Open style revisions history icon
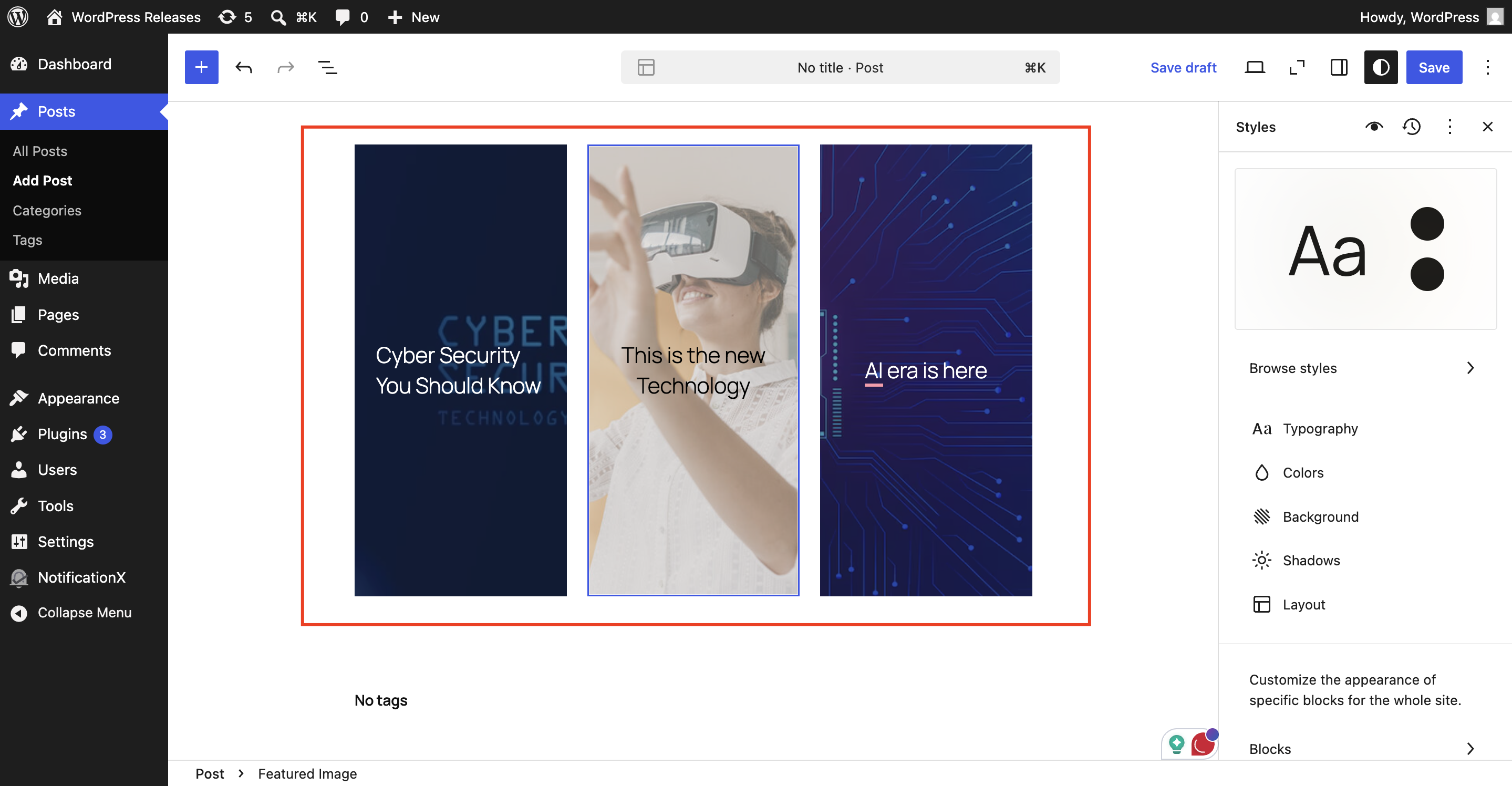The image size is (1512, 786). (1412, 127)
